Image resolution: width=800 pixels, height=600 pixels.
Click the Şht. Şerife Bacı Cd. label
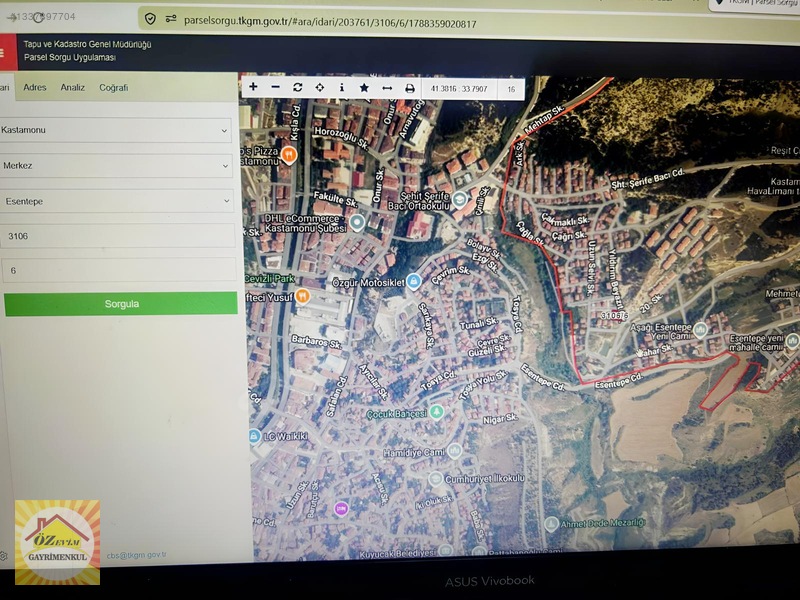click(648, 179)
